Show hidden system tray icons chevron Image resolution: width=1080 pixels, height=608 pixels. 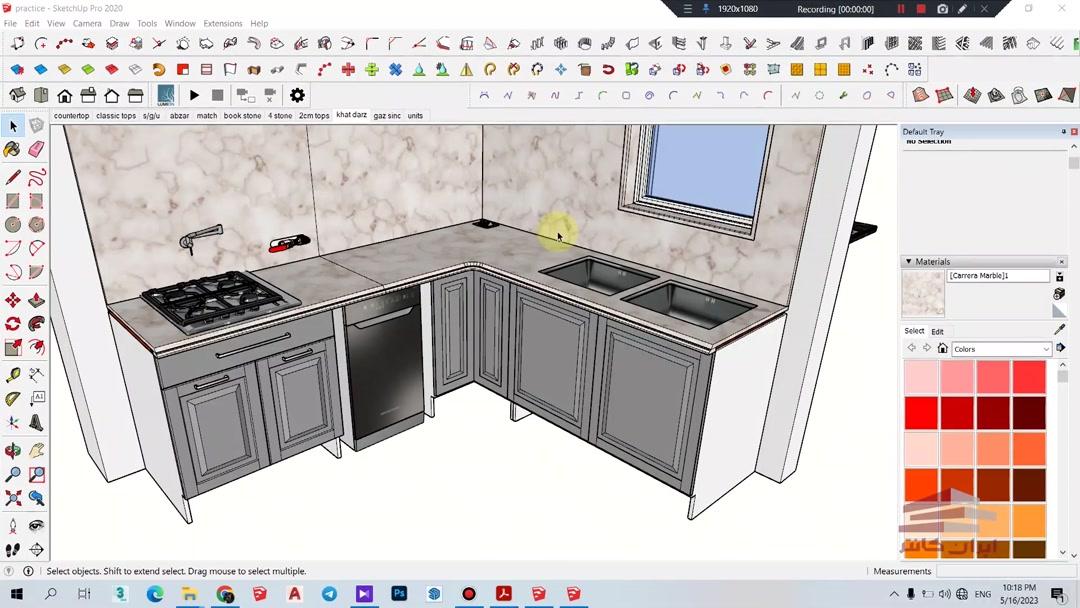point(894,594)
